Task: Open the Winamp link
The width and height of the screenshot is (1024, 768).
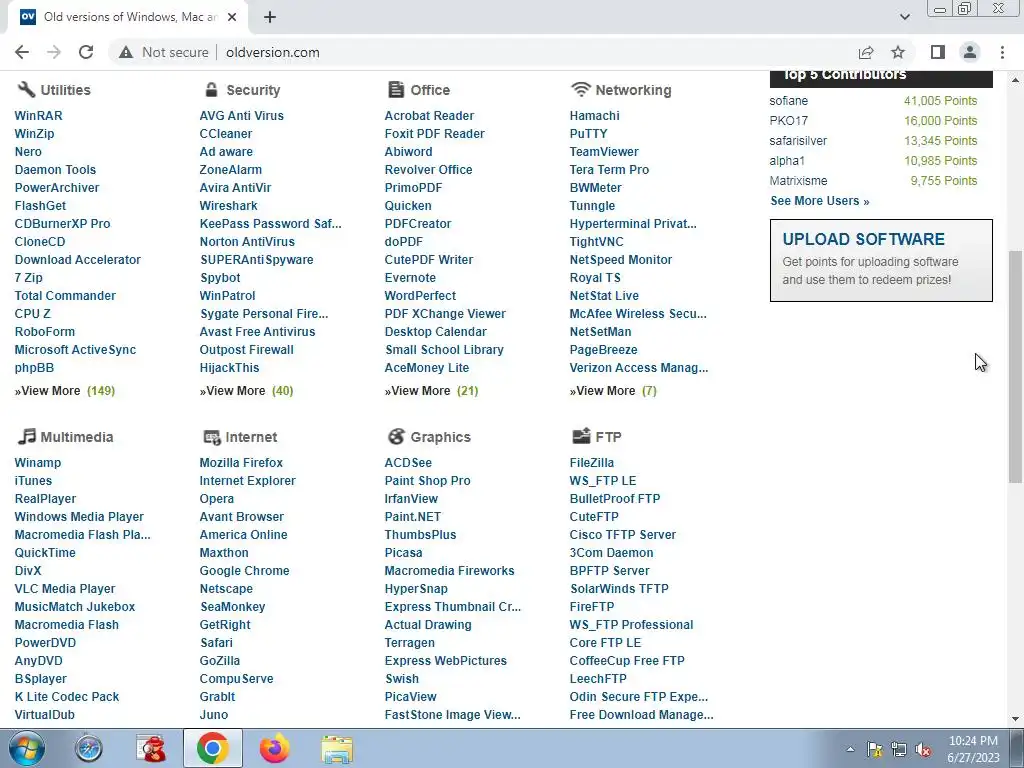Action: (37, 462)
